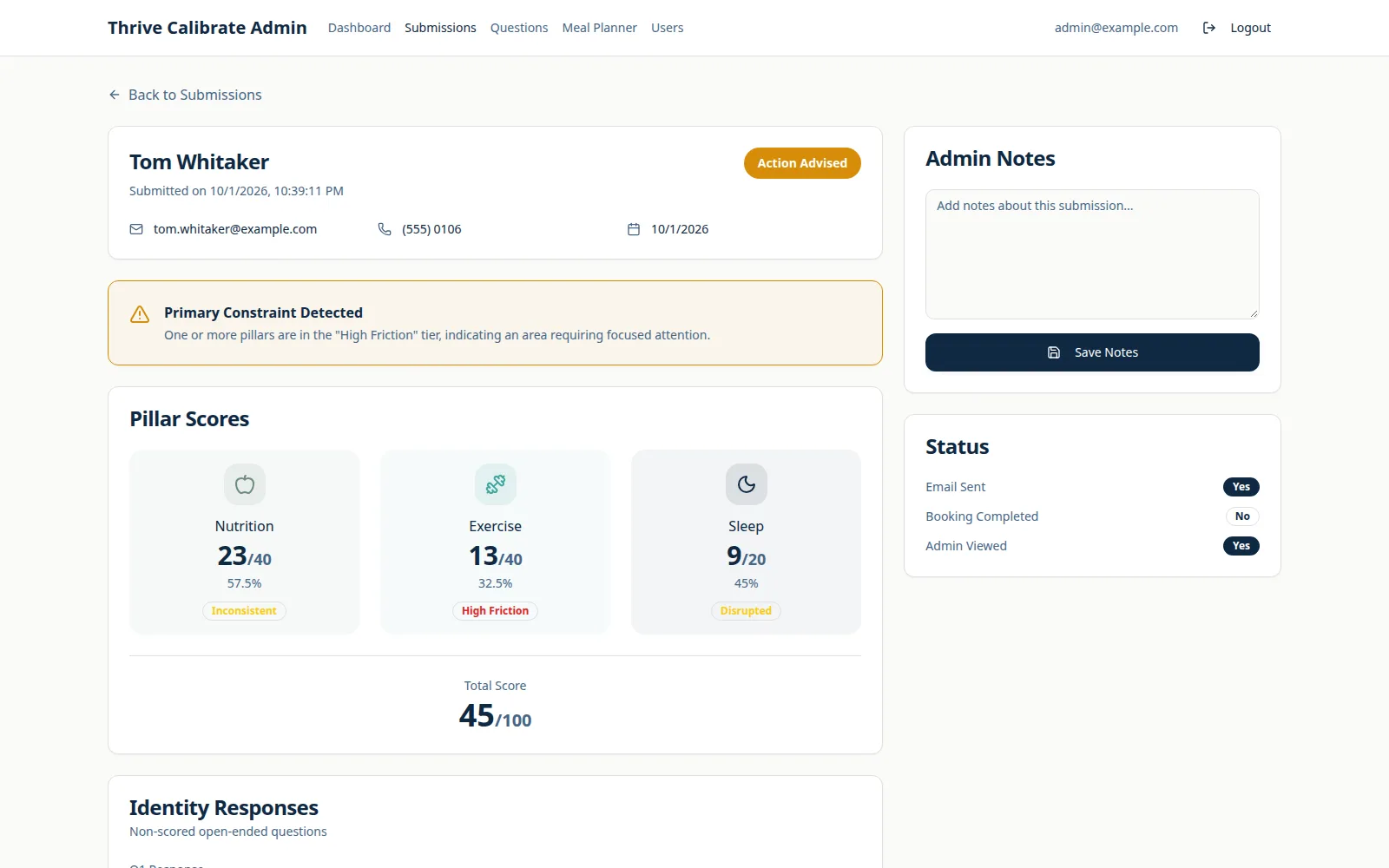Click the envelope icon beside tom.whitaker@example.com
The width and height of the screenshot is (1389, 868).
click(136, 229)
